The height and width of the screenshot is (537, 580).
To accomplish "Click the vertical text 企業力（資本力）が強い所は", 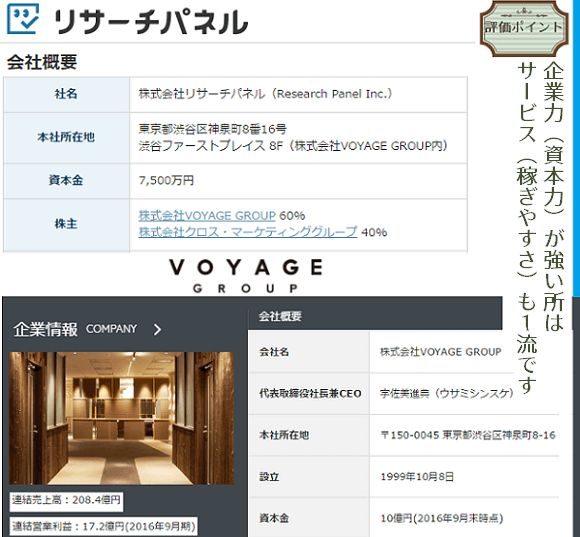I will coord(554,196).
